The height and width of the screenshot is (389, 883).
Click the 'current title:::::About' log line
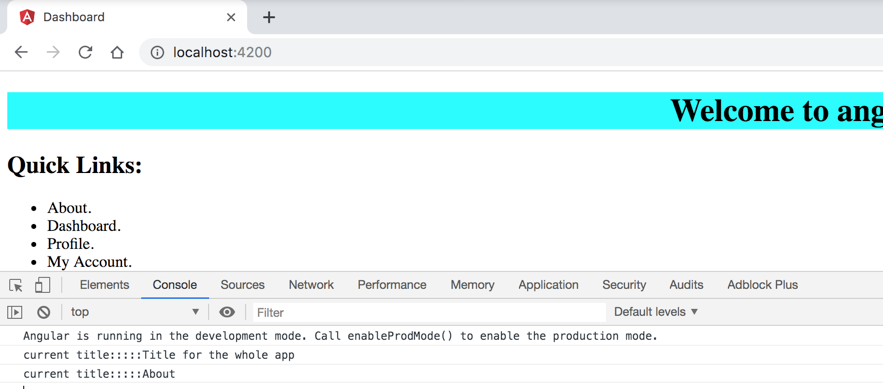99,374
